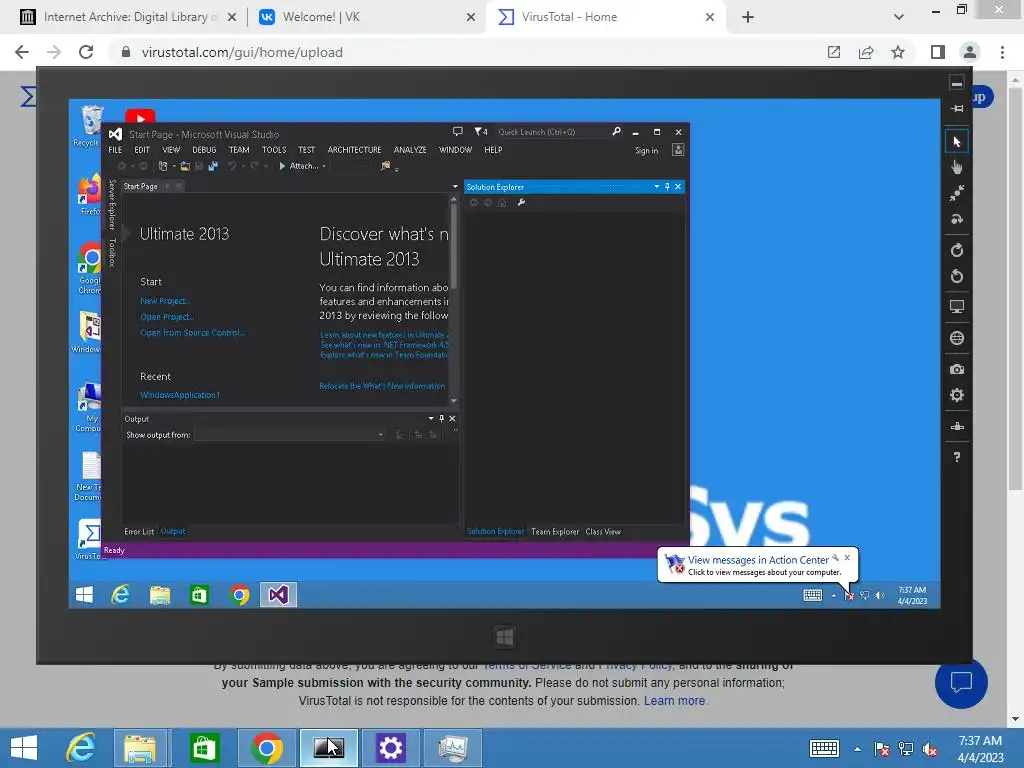Click Open File toolbar icon in Visual Studio
Viewport: 1024px width, 768px height.
tap(185, 166)
